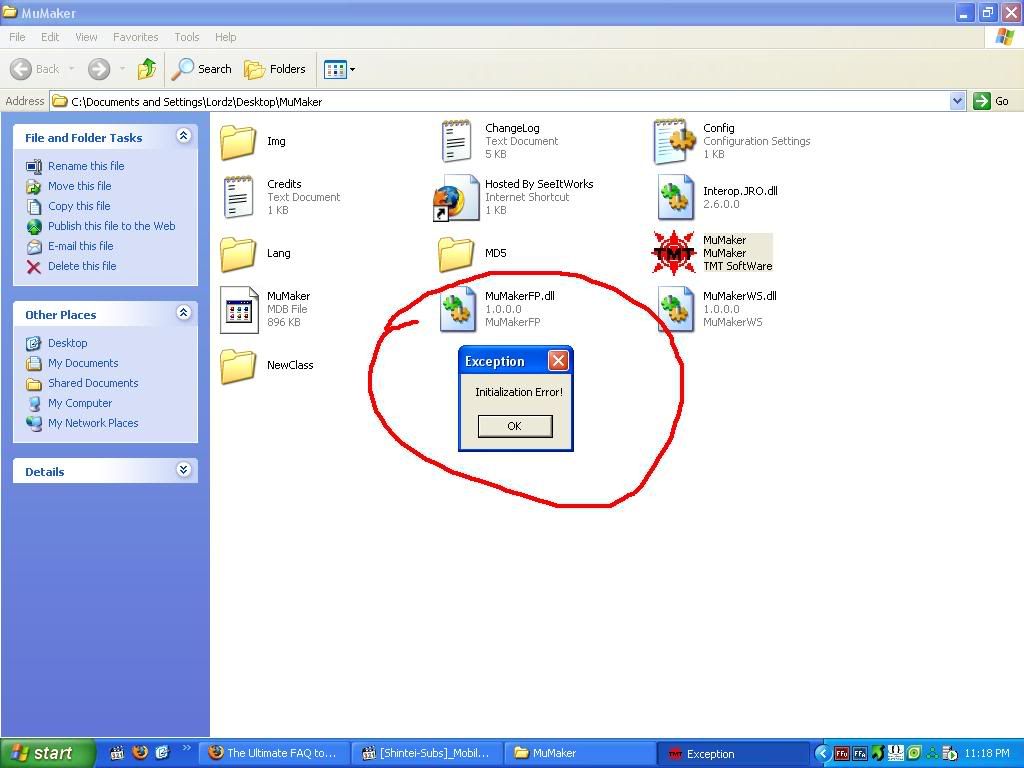Open the Tools menu
Image resolution: width=1024 pixels, height=768 pixels.
[187, 37]
